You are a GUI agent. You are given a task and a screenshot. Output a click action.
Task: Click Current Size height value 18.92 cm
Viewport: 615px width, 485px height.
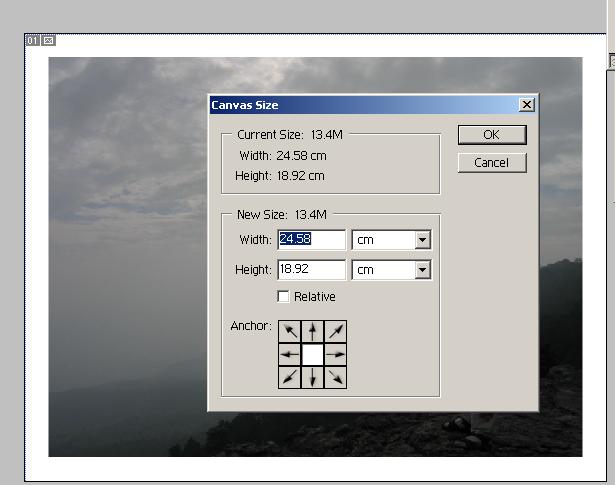(x=301, y=176)
